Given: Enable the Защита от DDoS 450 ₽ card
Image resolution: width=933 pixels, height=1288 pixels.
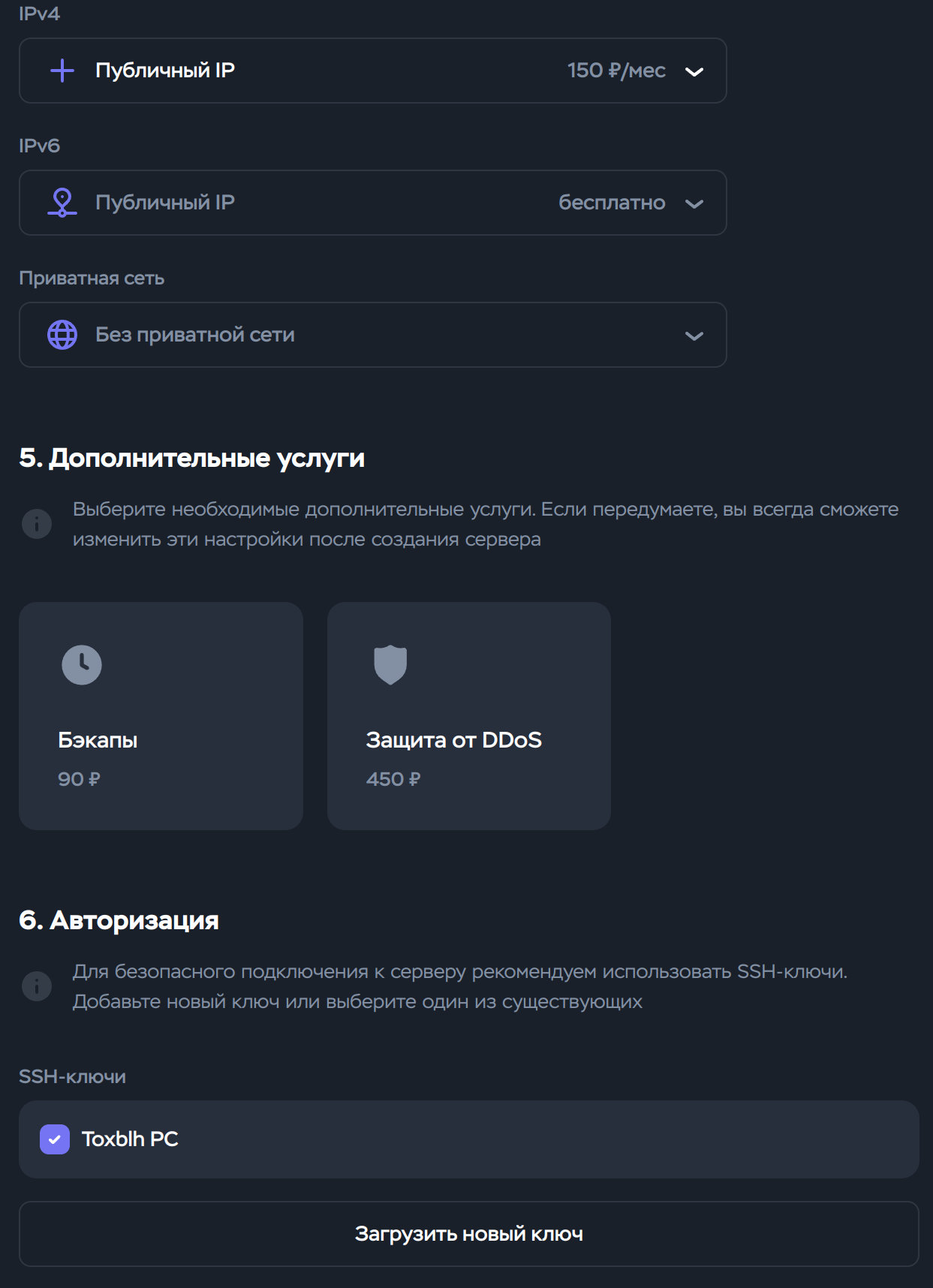Looking at the screenshot, I should [469, 716].
